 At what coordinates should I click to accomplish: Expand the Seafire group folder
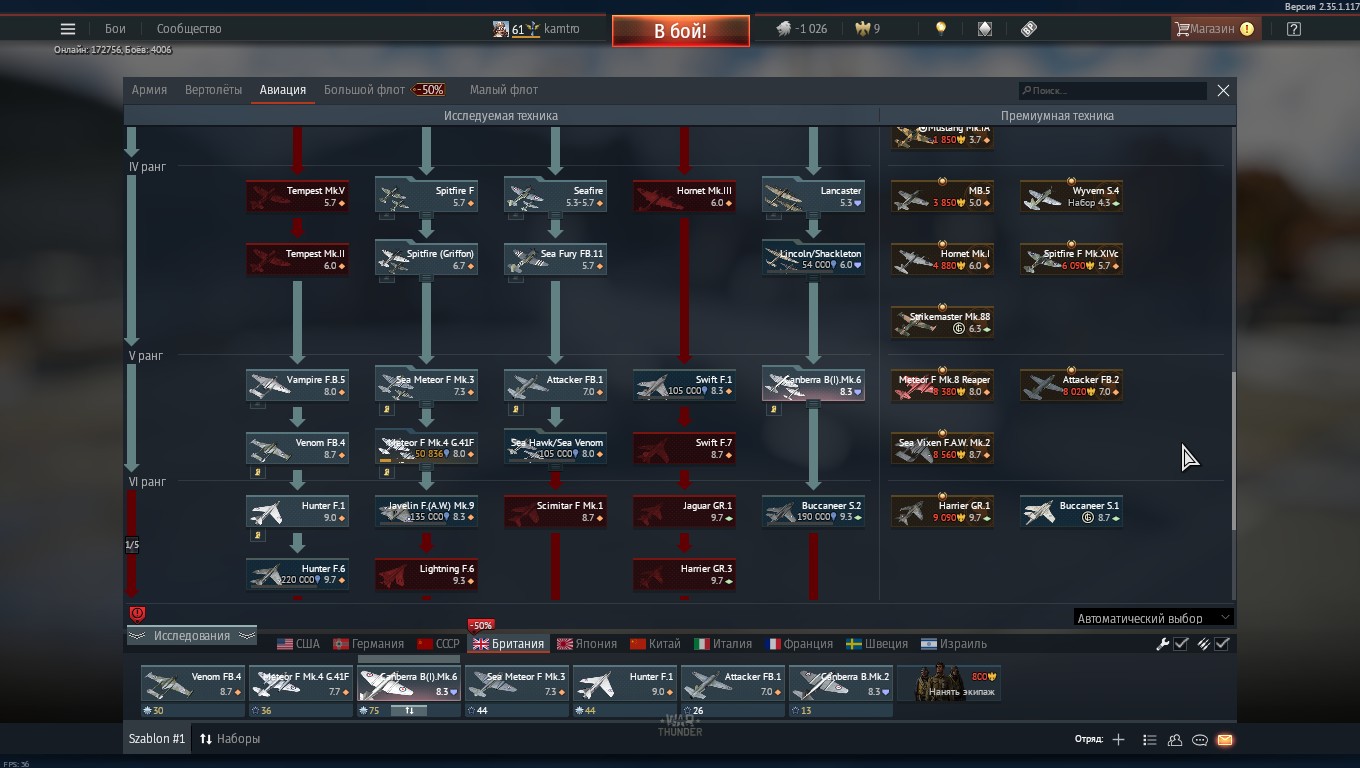point(555,196)
